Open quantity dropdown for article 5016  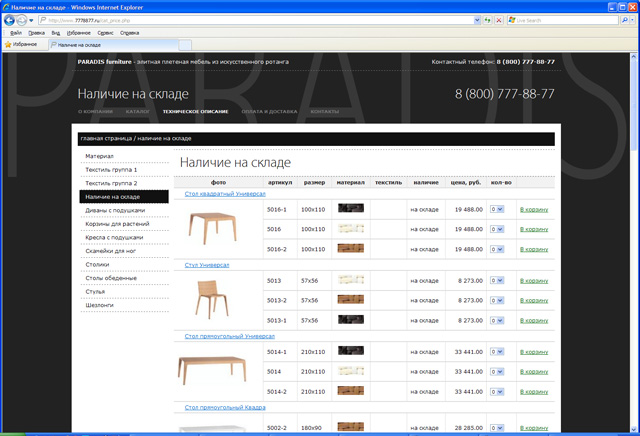(x=497, y=229)
